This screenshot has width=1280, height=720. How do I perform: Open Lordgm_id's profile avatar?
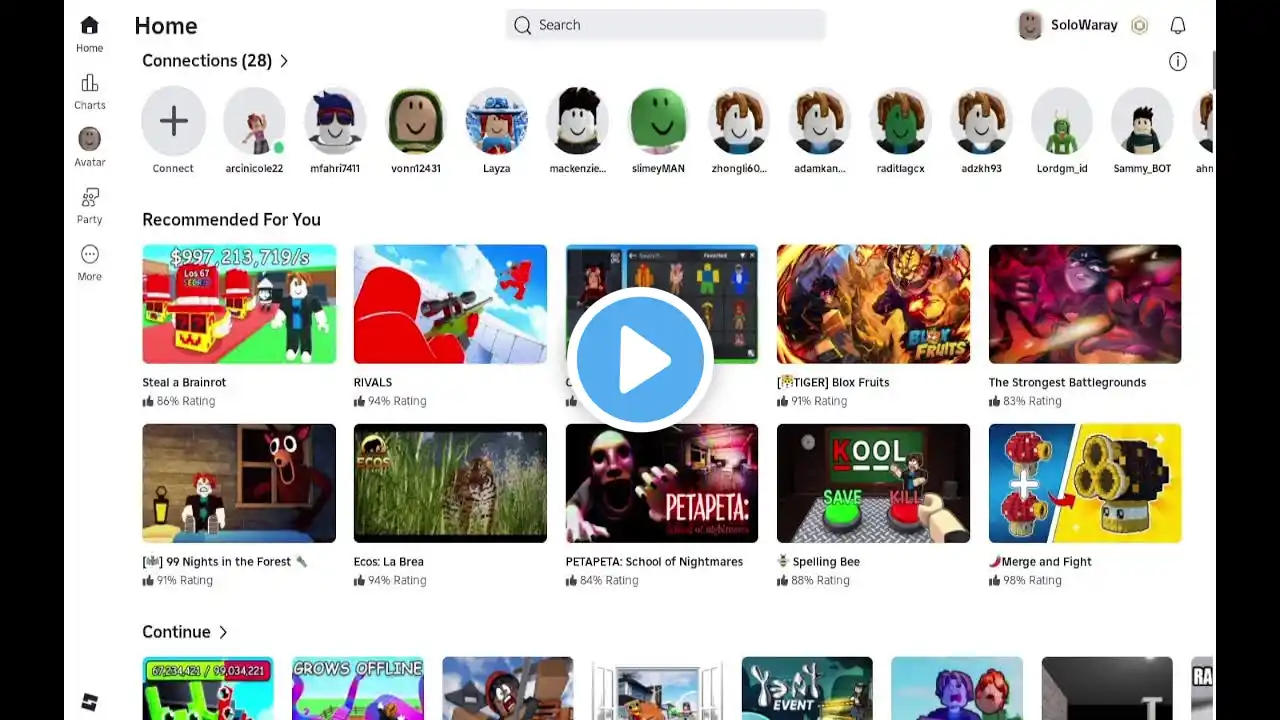pyautogui.click(x=1062, y=121)
